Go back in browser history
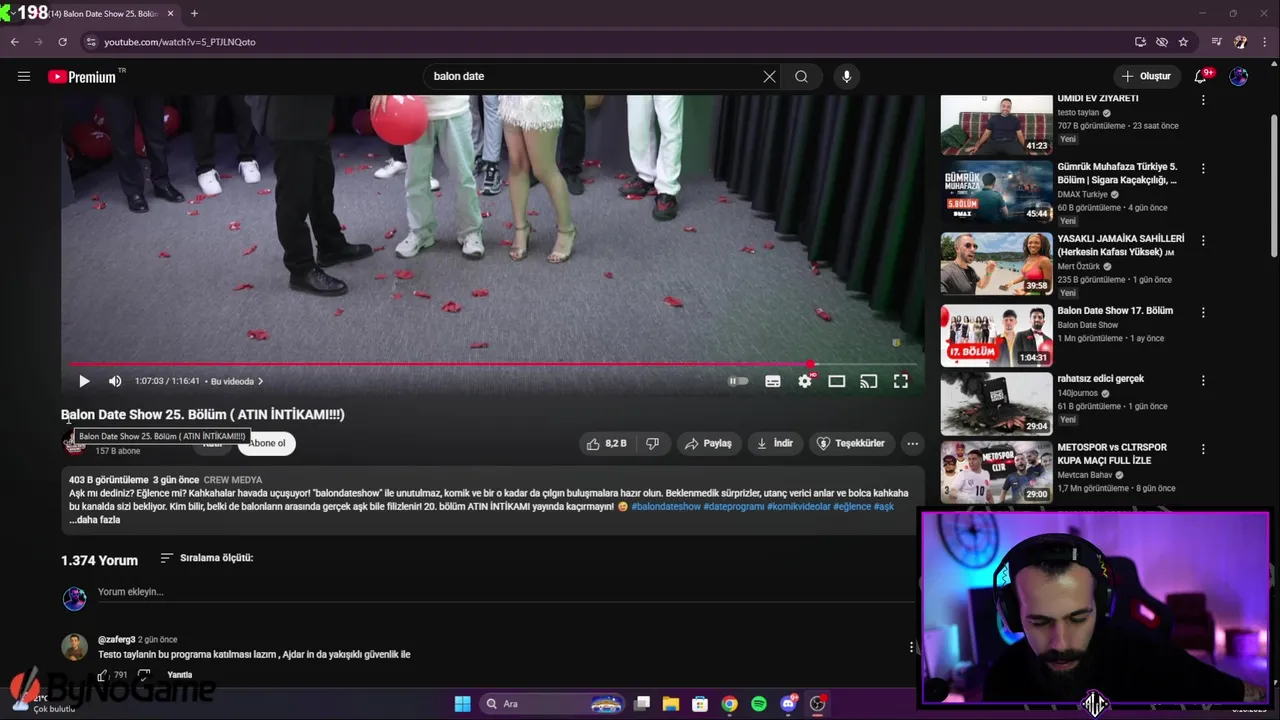Screen dimensions: 1280x720 click(x=14, y=42)
